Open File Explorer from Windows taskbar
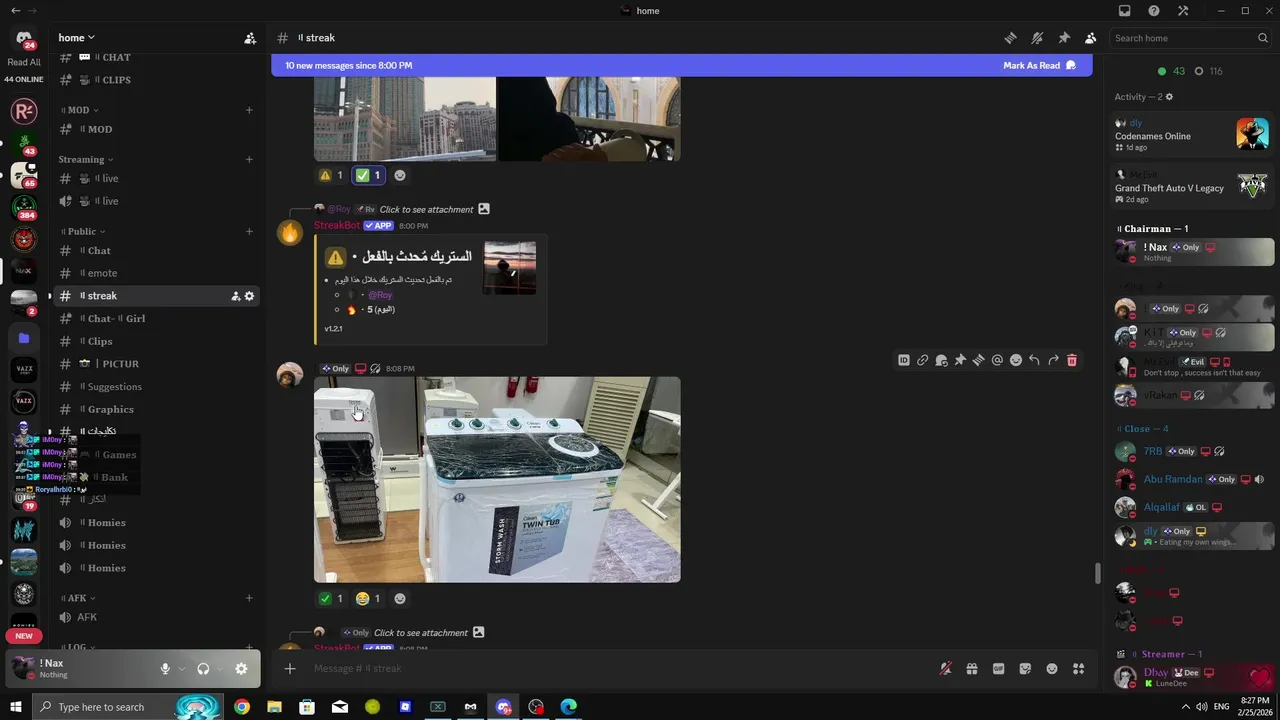Screen dimensions: 1280x720 pyautogui.click(x=274, y=707)
